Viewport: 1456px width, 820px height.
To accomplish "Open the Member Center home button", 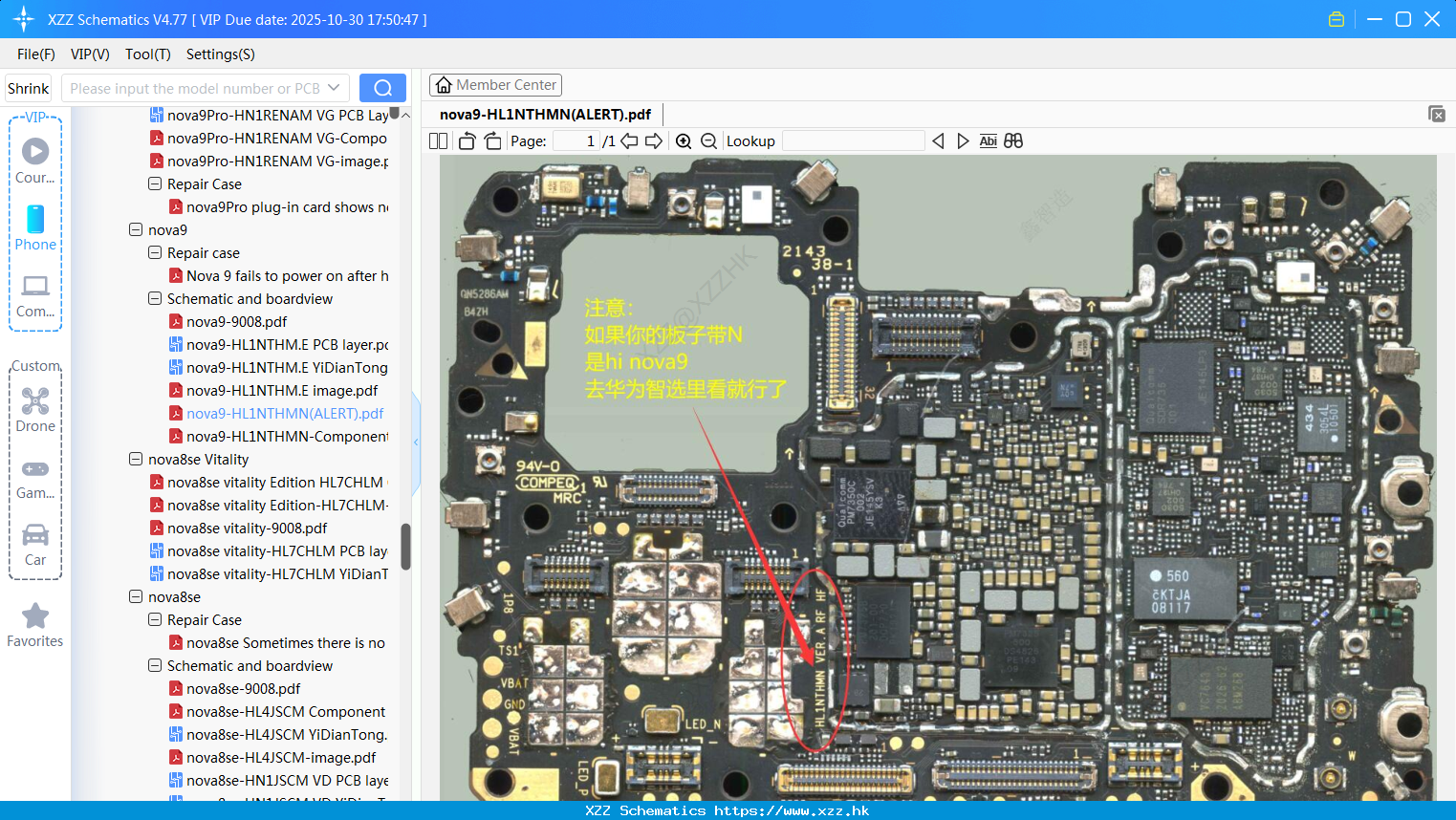I will click(x=495, y=85).
